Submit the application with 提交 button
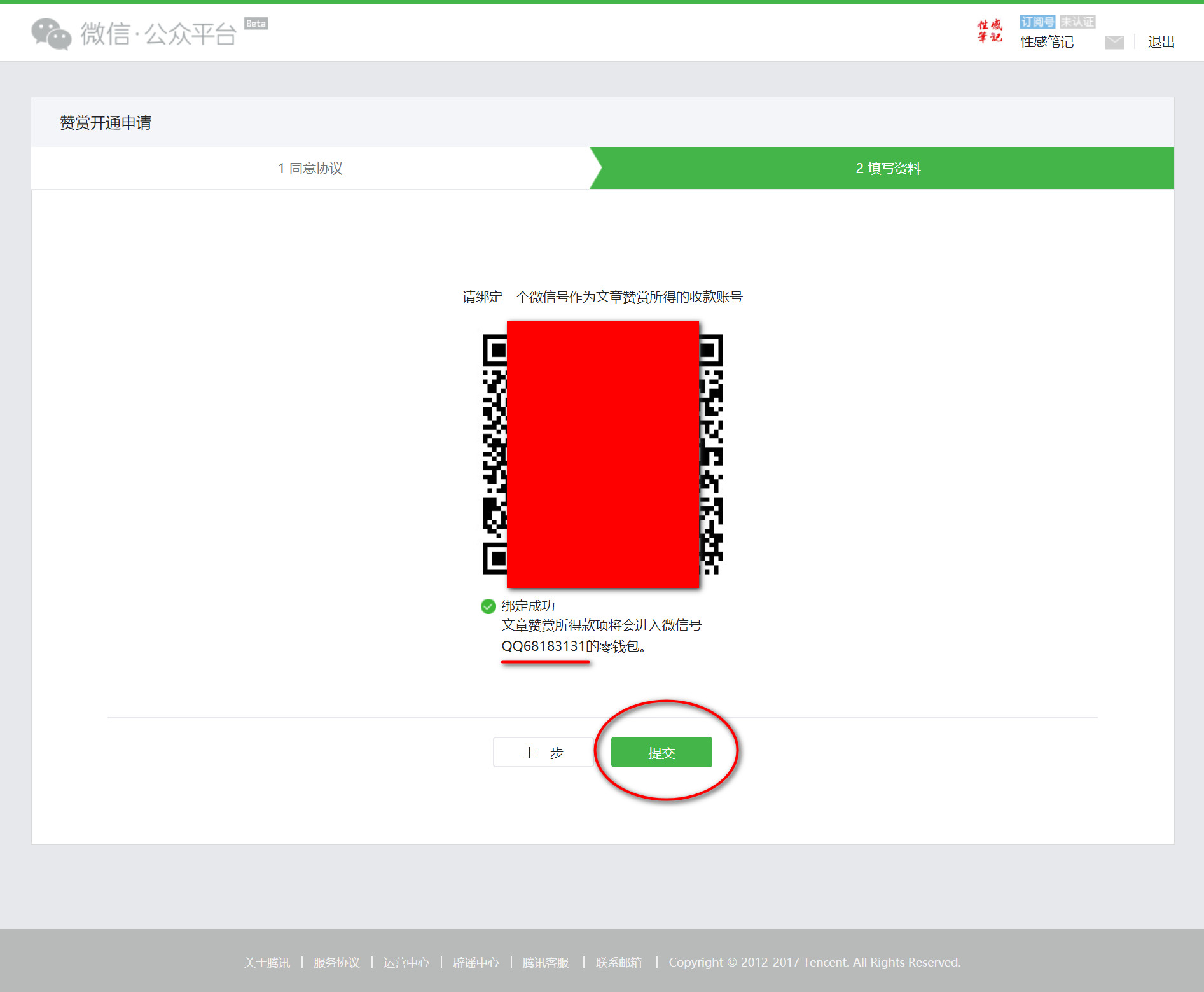Screen dimensions: 1204x992 [x=661, y=752]
